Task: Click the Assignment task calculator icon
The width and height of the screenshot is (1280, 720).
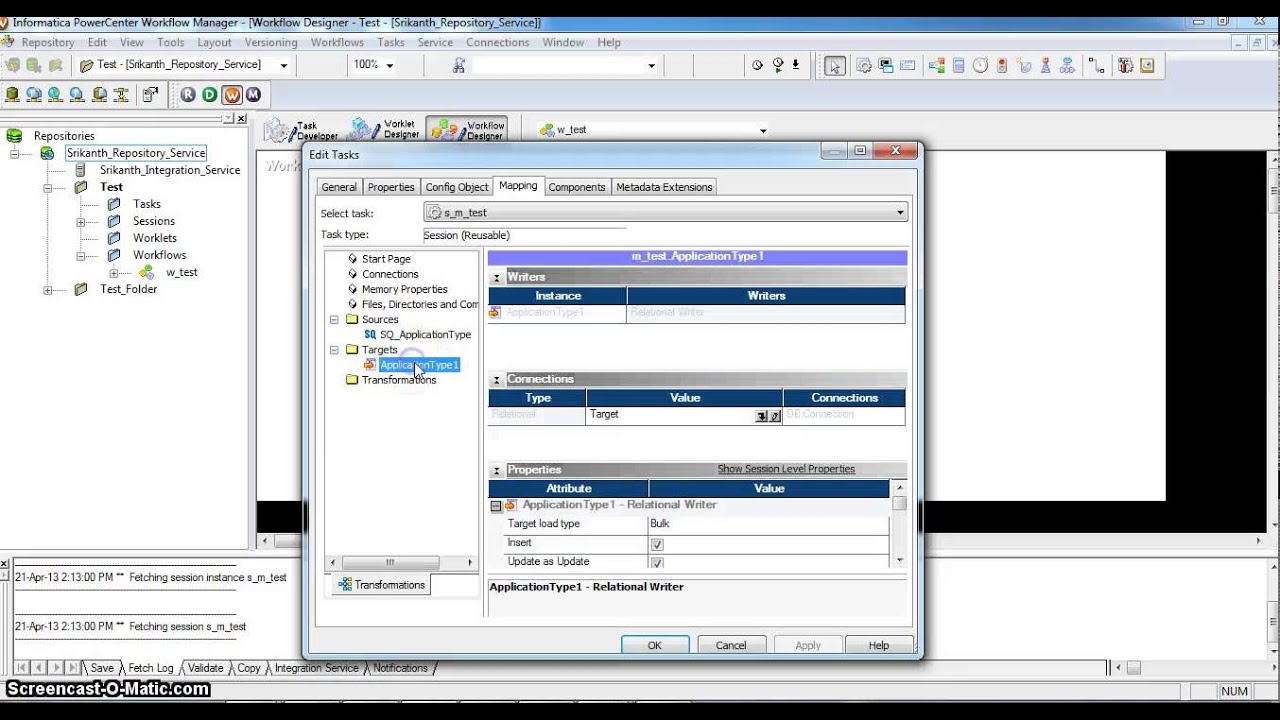Action: (x=958, y=66)
